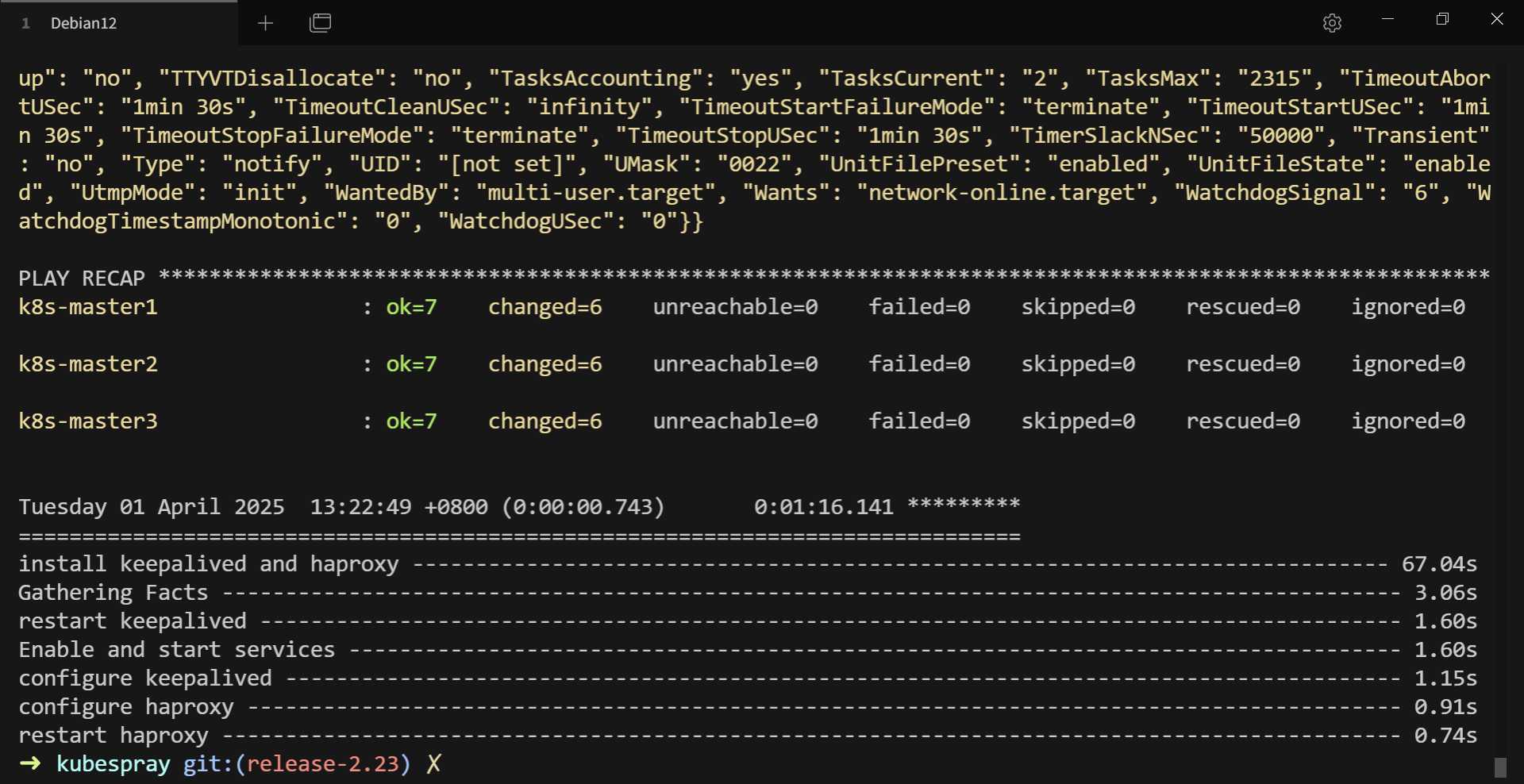Click the k8s-master2 host name in recap
The image size is (1524, 784).
tap(88, 364)
